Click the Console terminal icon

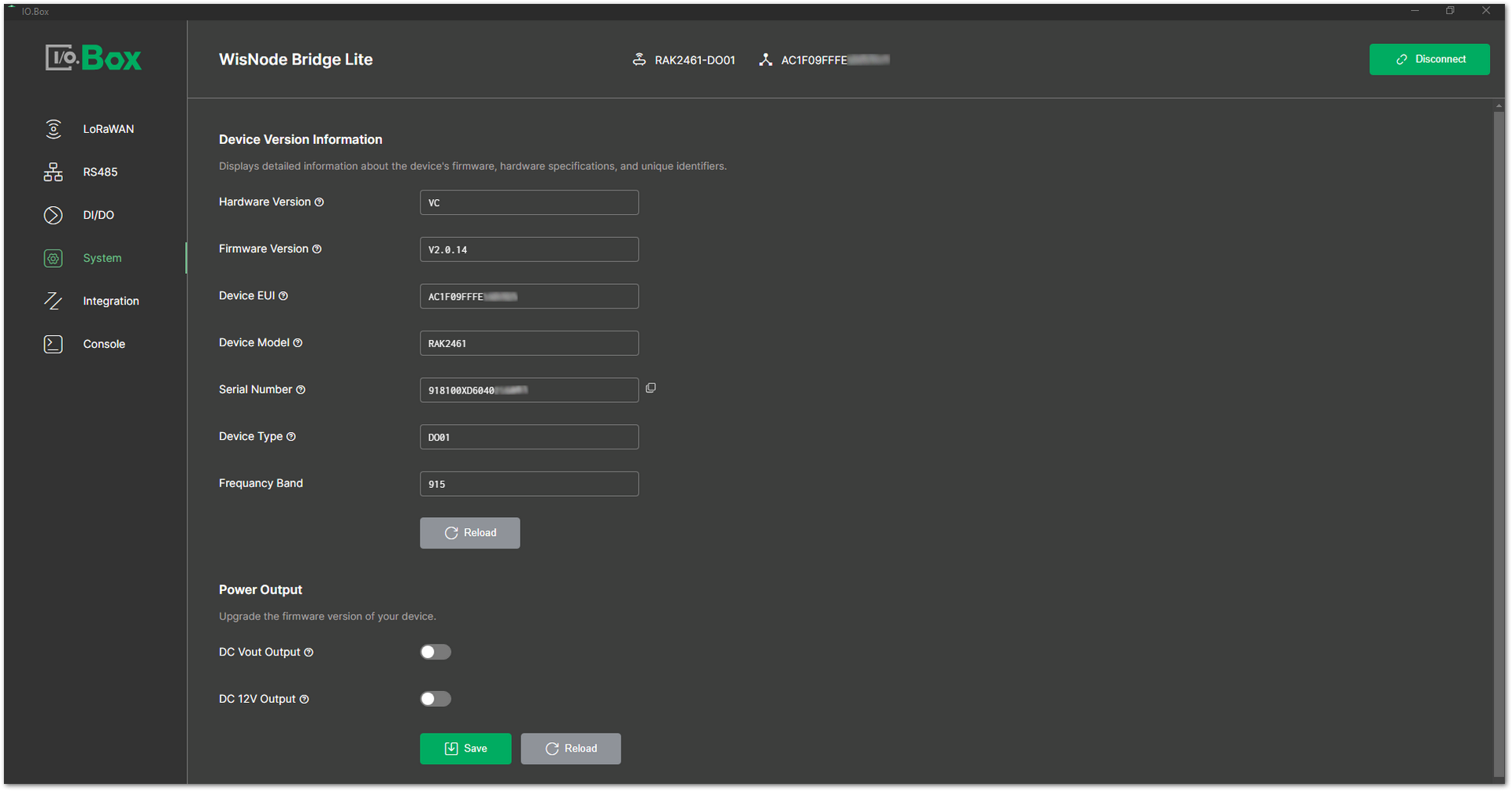pyautogui.click(x=53, y=344)
